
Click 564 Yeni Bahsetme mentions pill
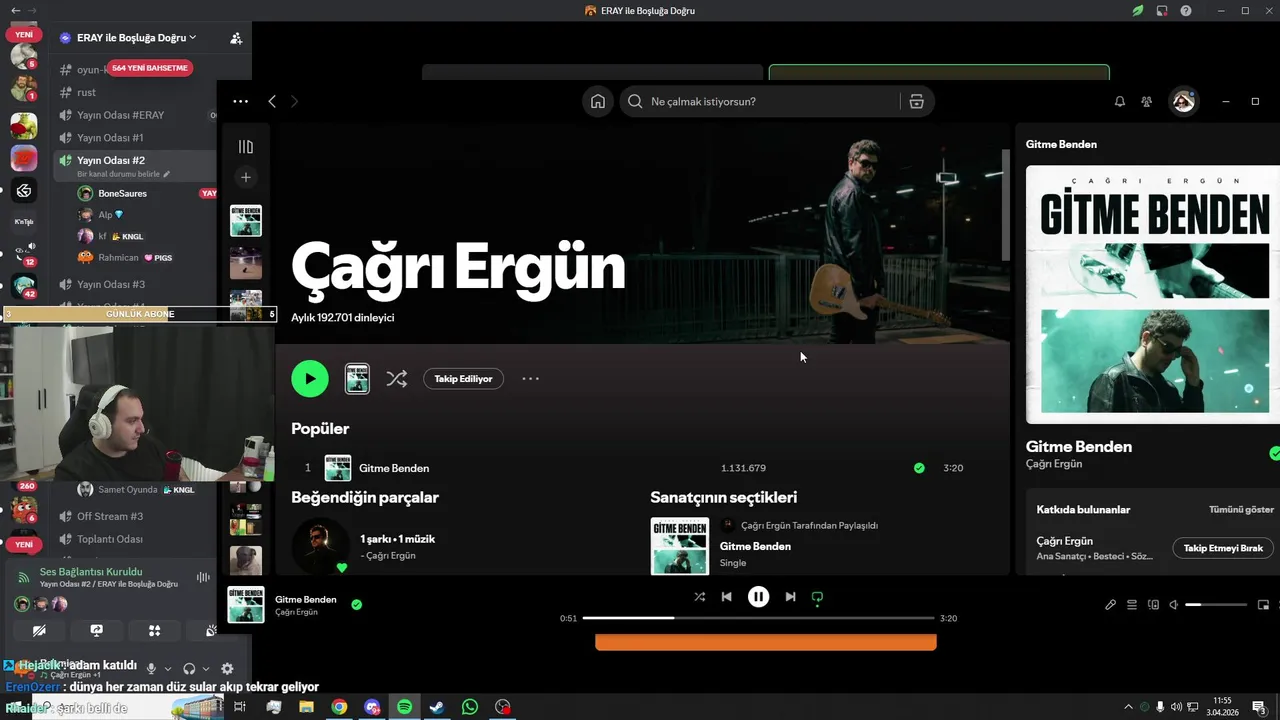(x=148, y=68)
